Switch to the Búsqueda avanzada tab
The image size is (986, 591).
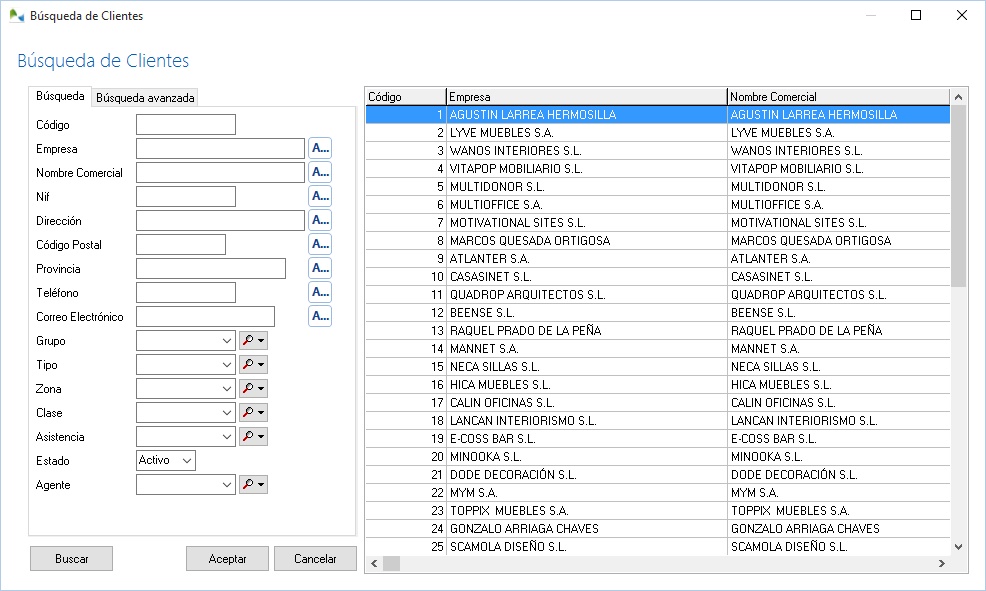click(145, 98)
